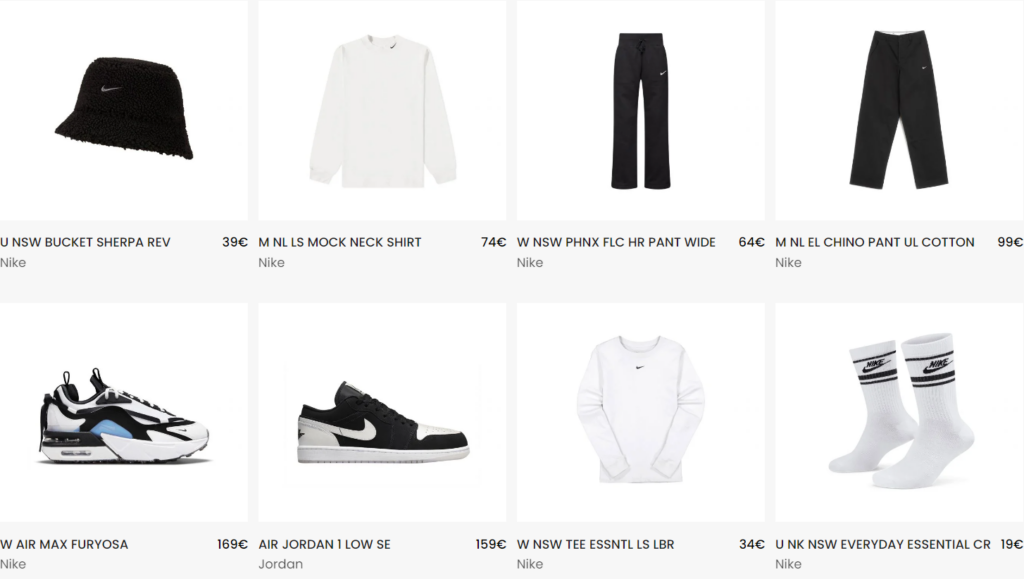Open U NSW BUCKET SHERPA REV product title
1024x579 pixels.
pos(85,242)
